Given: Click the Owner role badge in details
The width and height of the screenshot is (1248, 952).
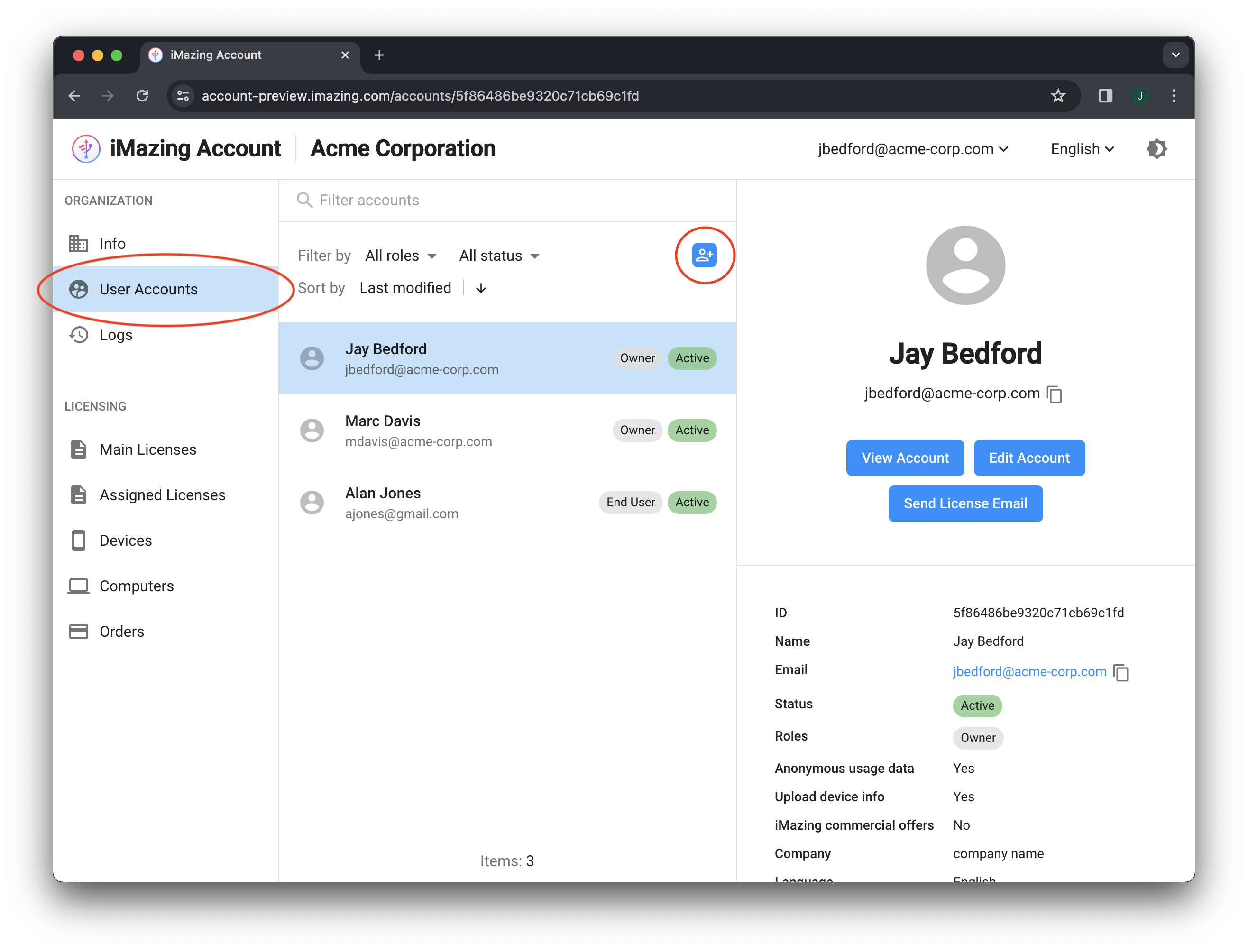Looking at the screenshot, I should point(978,738).
